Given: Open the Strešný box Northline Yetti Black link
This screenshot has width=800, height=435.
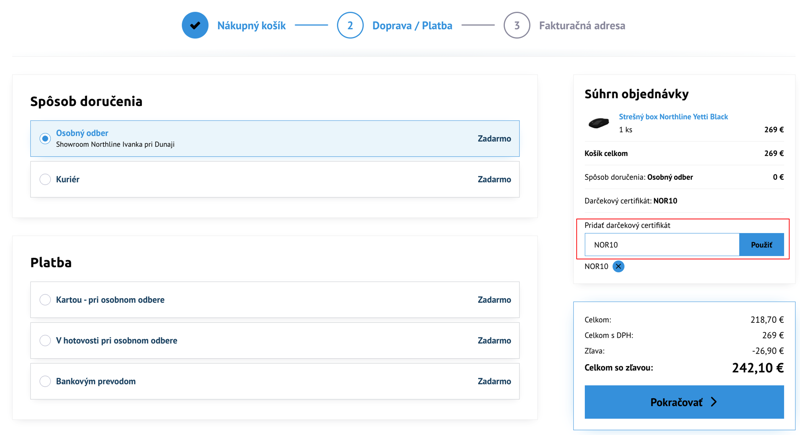Looking at the screenshot, I should (673, 117).
